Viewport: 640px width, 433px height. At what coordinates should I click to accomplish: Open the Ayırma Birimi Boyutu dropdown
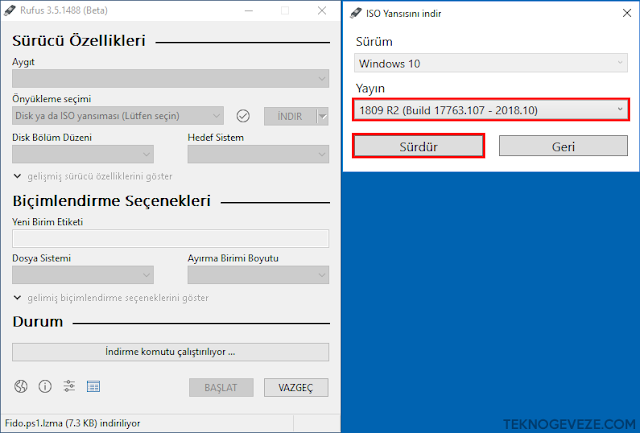pos(258,275)
